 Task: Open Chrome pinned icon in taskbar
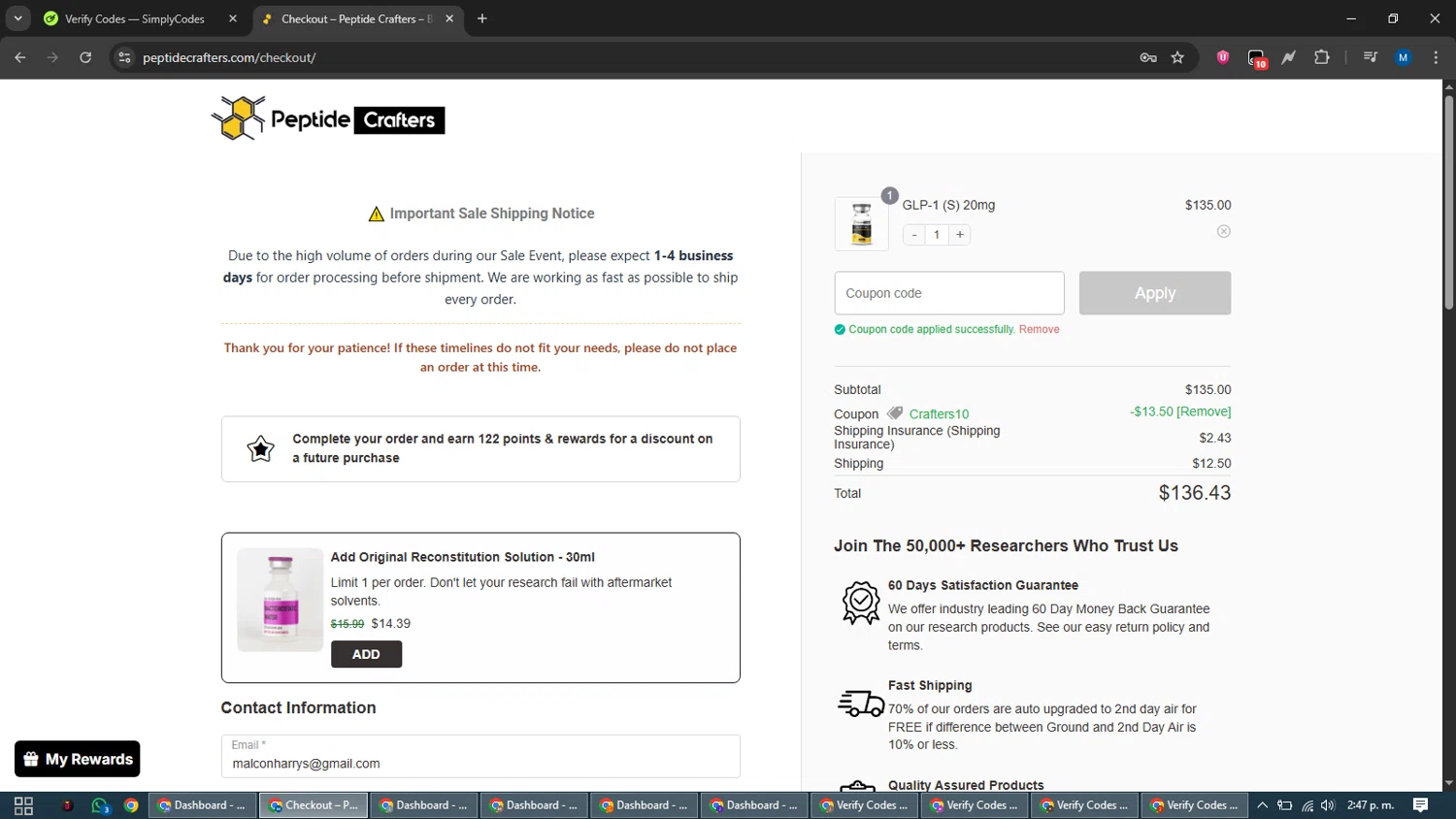tap(131, 805)
